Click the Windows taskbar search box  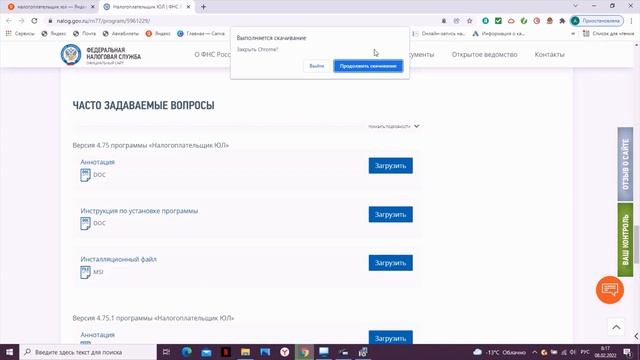(x=88, y=352)
